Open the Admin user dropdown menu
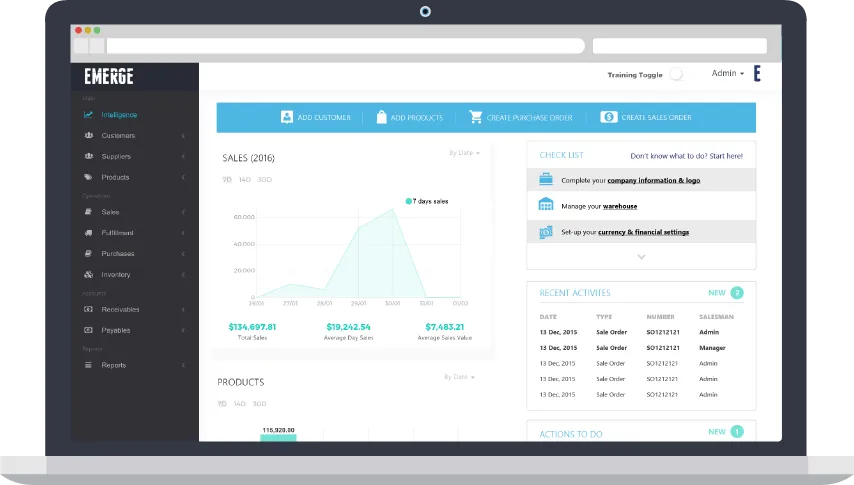This screenshot has height=485, width=854. [727, 74]
